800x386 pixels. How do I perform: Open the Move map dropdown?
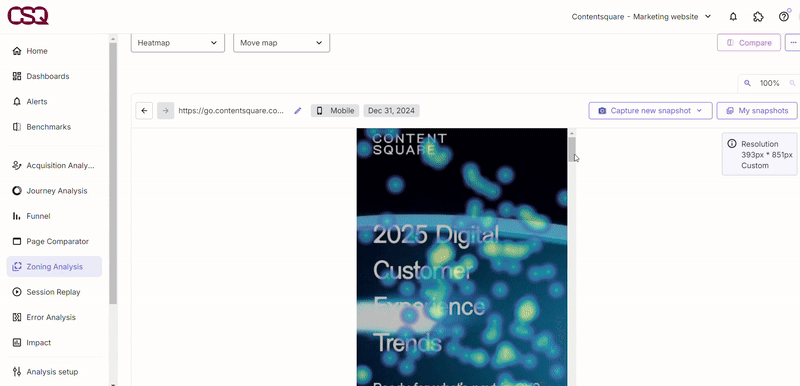pyautogui.click(x=281, y=43)
